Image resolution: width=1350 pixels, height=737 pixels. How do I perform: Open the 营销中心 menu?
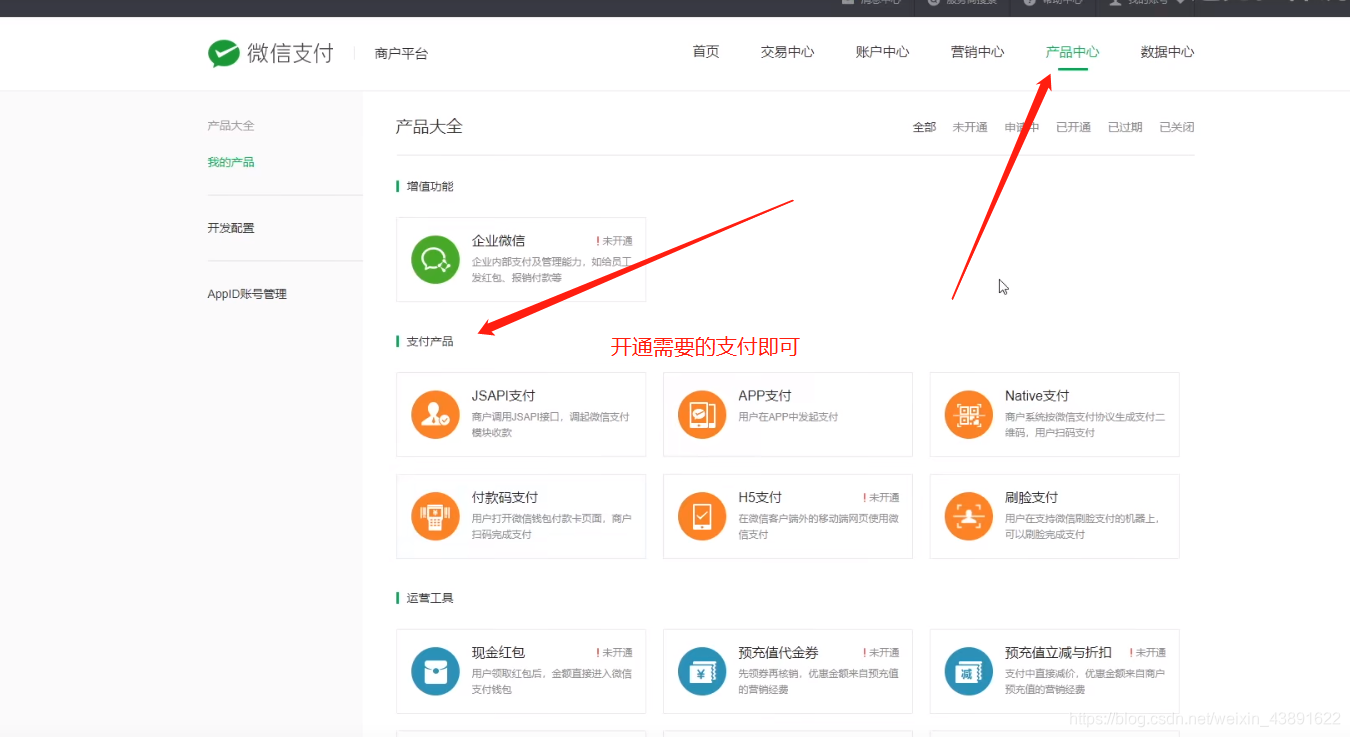point(977,52)
